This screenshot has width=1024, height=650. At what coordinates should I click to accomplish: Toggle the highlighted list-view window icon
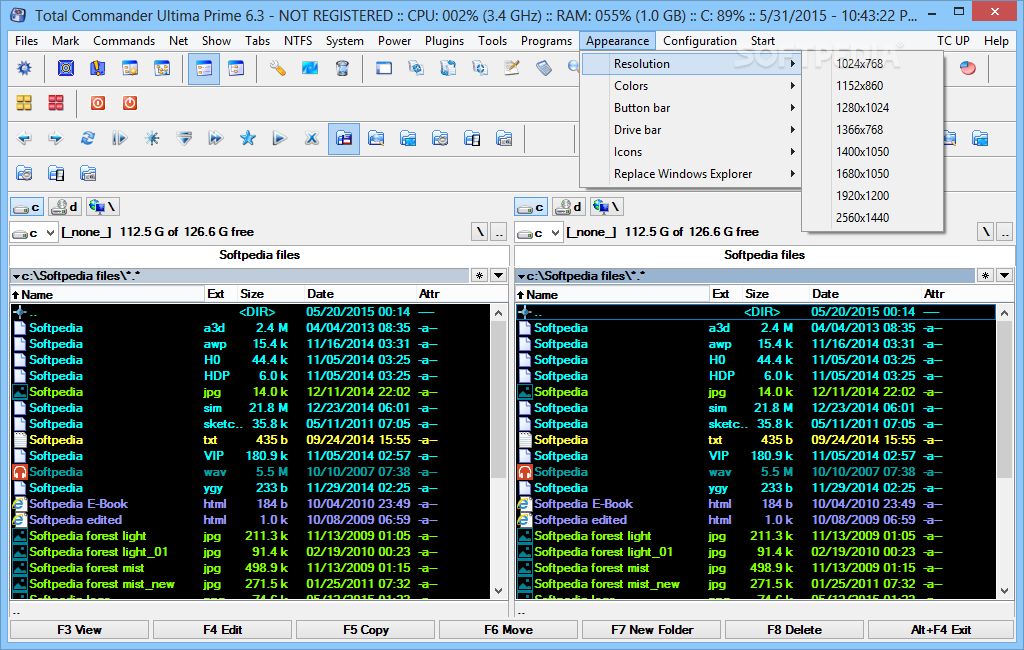[204, 68]
